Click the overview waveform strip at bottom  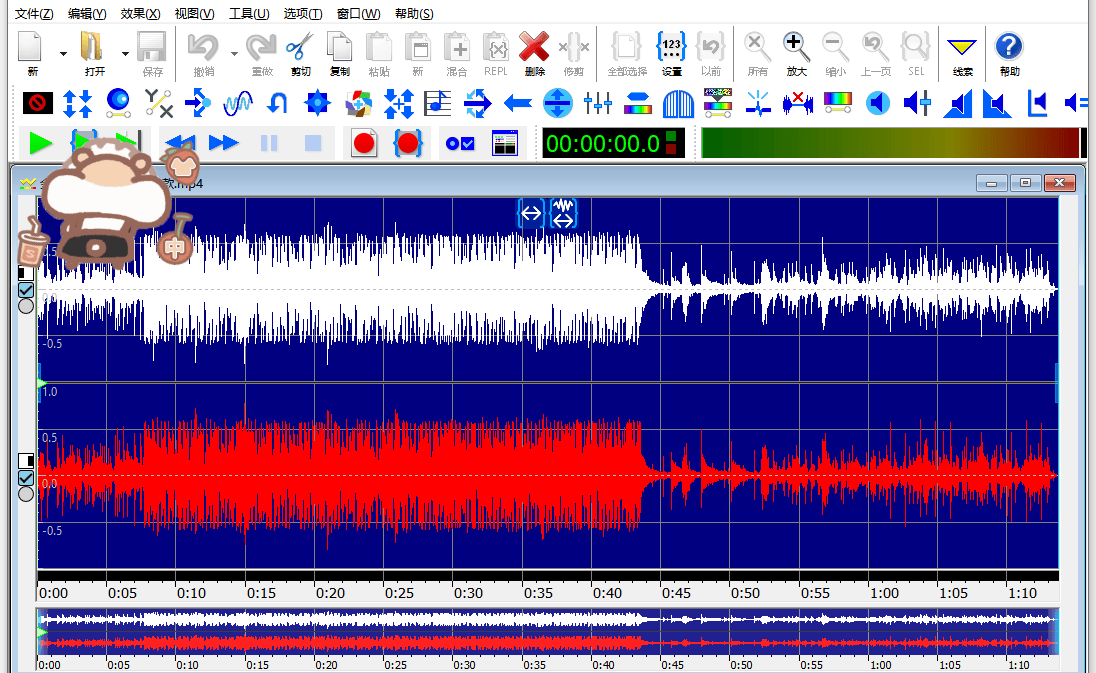548,631
